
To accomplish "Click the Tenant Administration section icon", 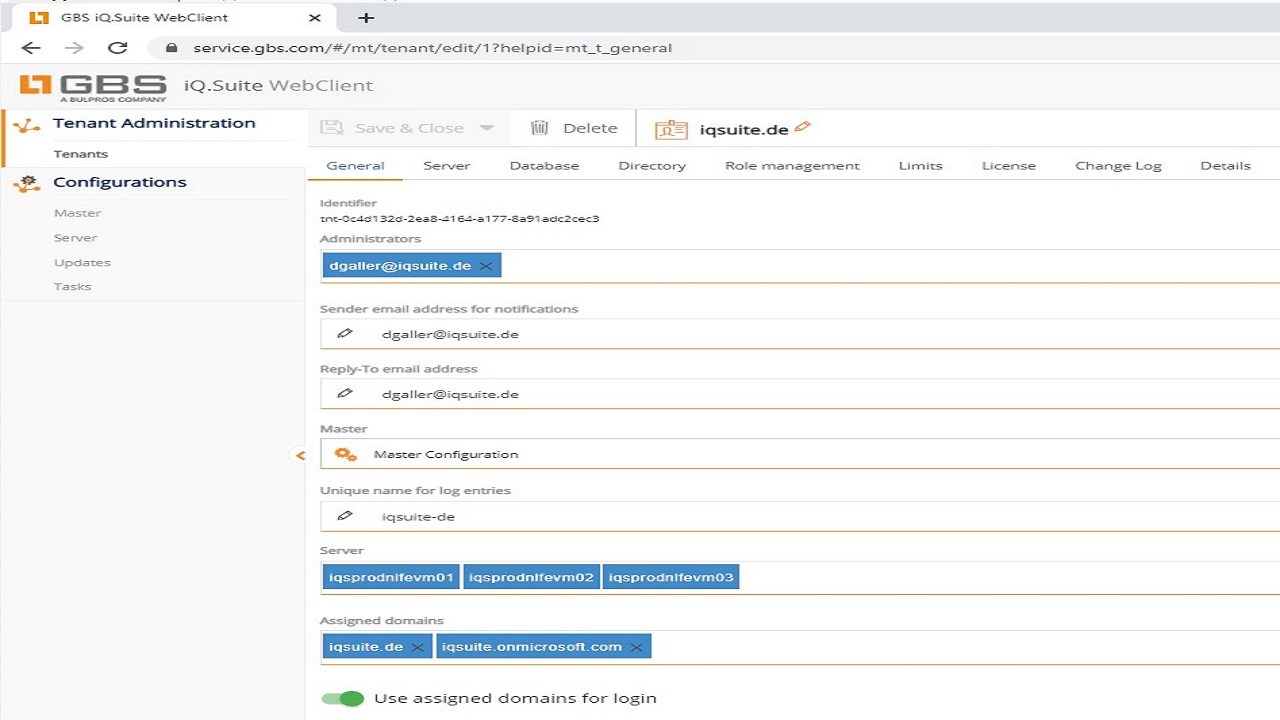I will 27,125.
